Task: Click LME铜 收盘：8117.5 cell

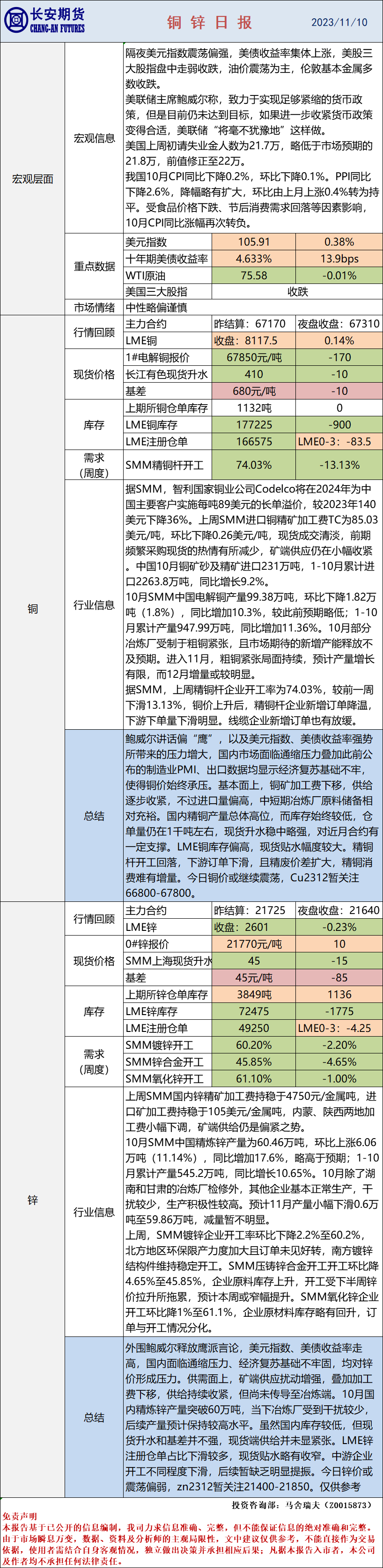Action: 254,340
